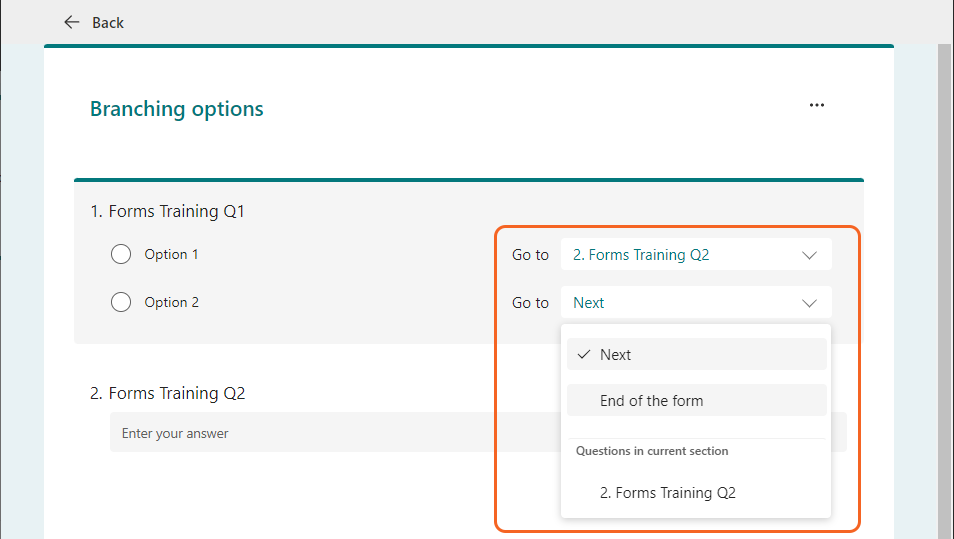The width and height of the screenshot is (954, 539).
Task: Click the Option 2 label text
Action: click(x=171, y=302)
